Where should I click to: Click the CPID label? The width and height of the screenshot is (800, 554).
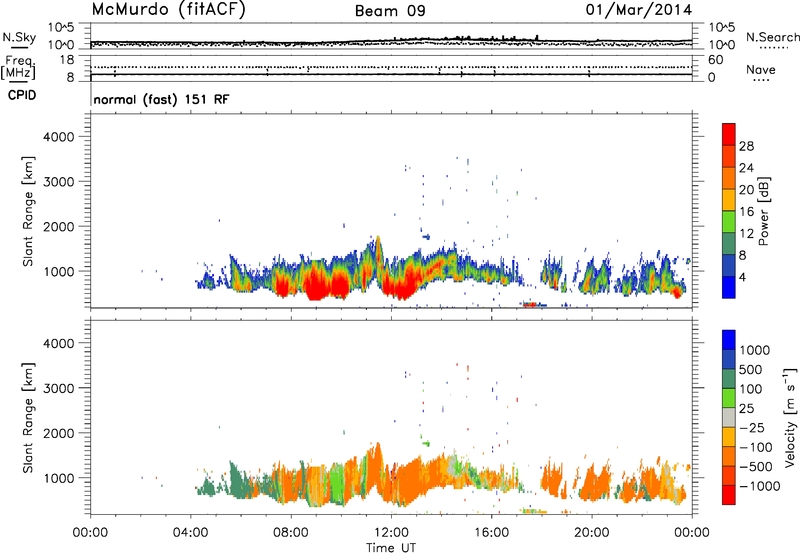coord(22,95)
